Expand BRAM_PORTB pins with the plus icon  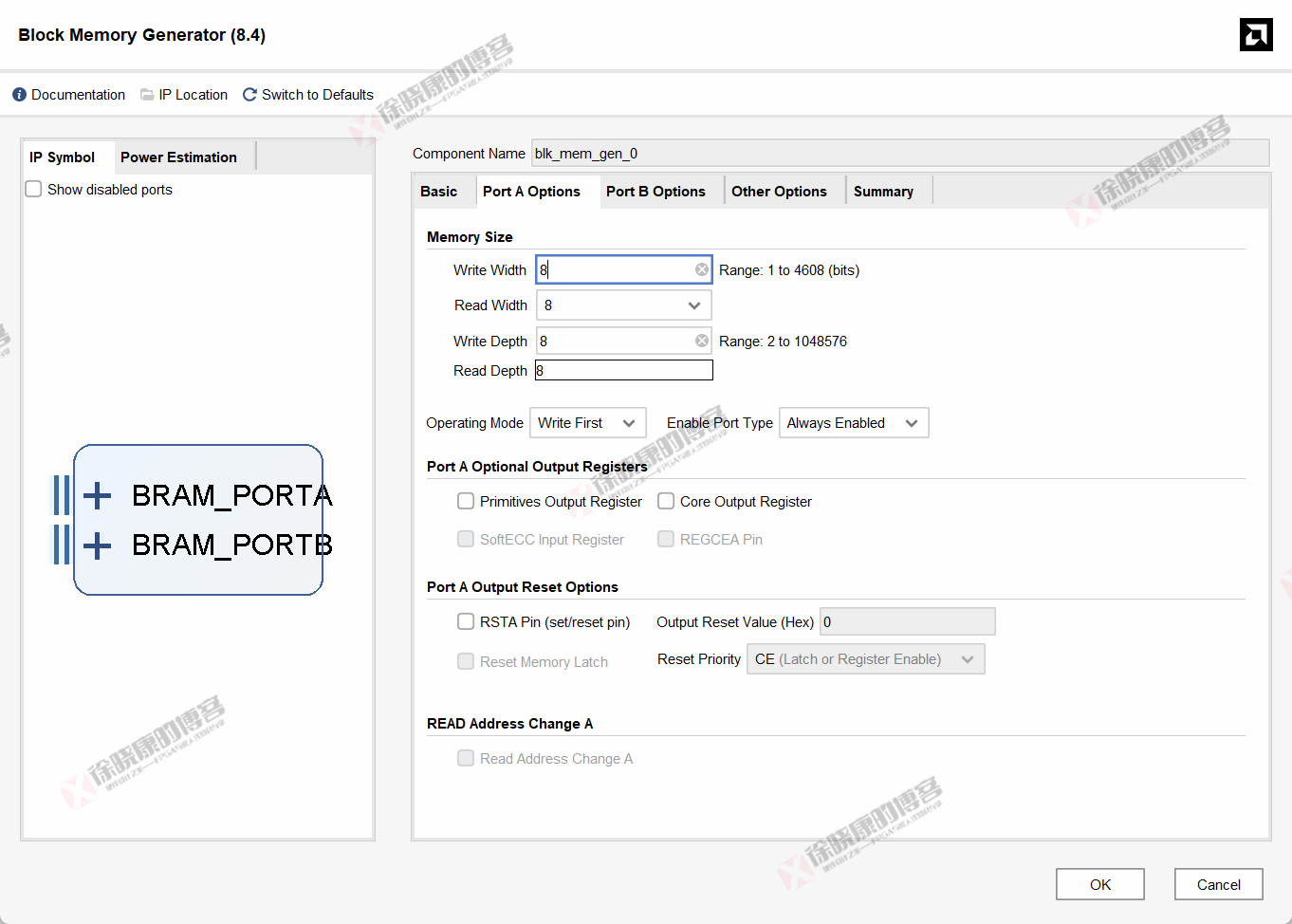click(95, 545)
